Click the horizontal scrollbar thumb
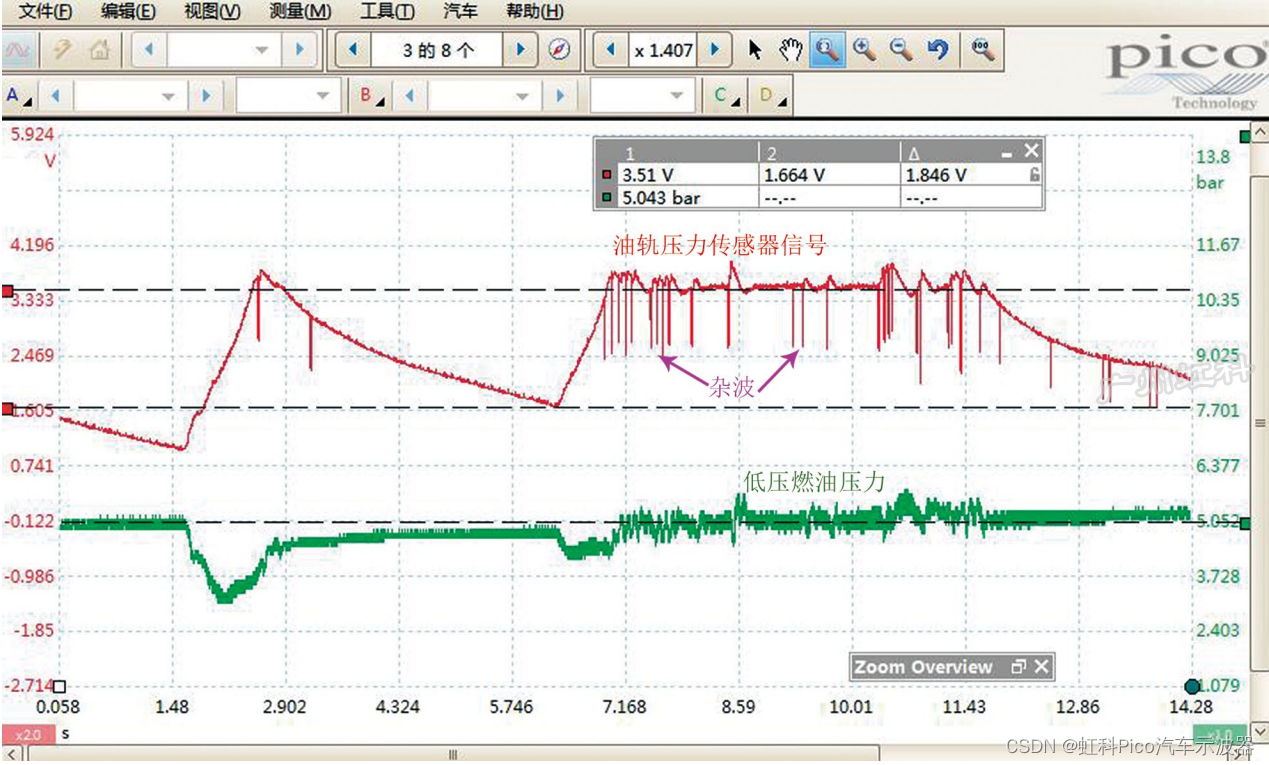This screenshot has width=1269, height=765. (452, 755)
